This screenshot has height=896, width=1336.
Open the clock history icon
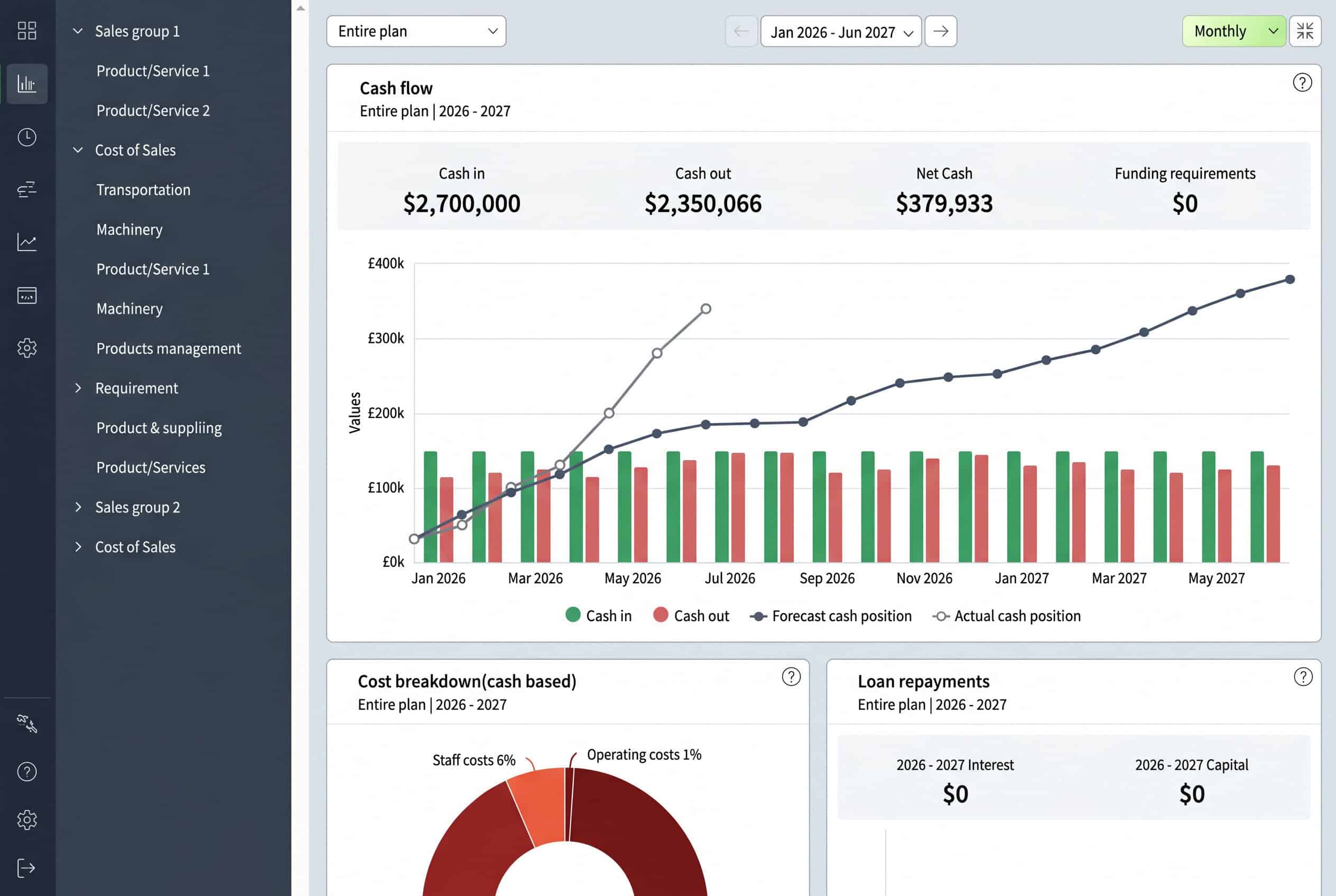pyautogui.click(x=27, y=137)
